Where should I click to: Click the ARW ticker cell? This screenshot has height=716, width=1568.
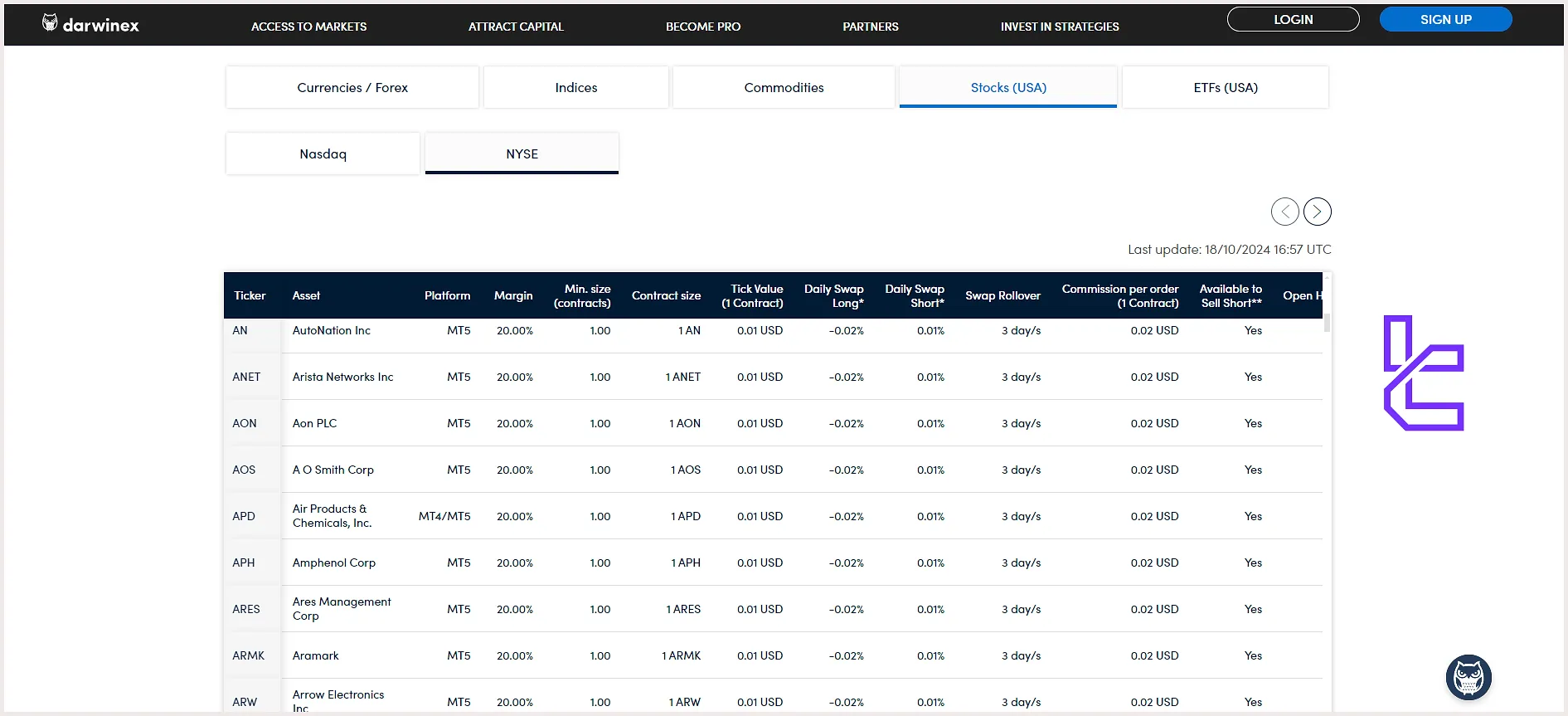pos(245,702)
